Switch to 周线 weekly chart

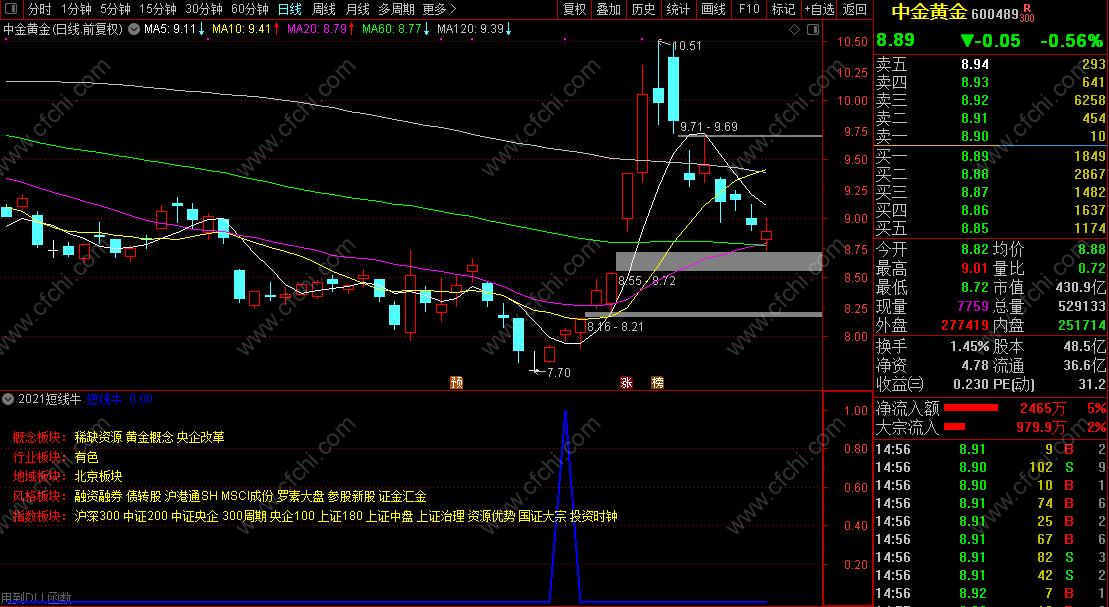pyautogui.click(x=323, y=9)
